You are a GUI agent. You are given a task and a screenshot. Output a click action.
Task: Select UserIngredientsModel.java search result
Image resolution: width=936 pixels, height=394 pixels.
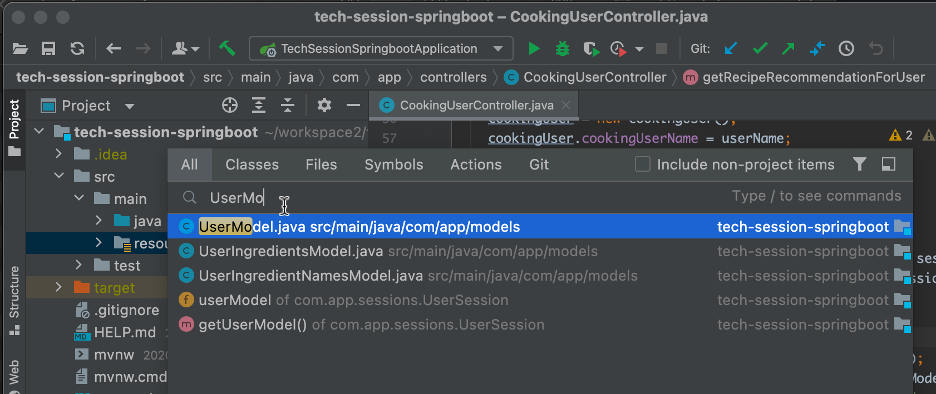pyautogui.click(x=540, y=251)
